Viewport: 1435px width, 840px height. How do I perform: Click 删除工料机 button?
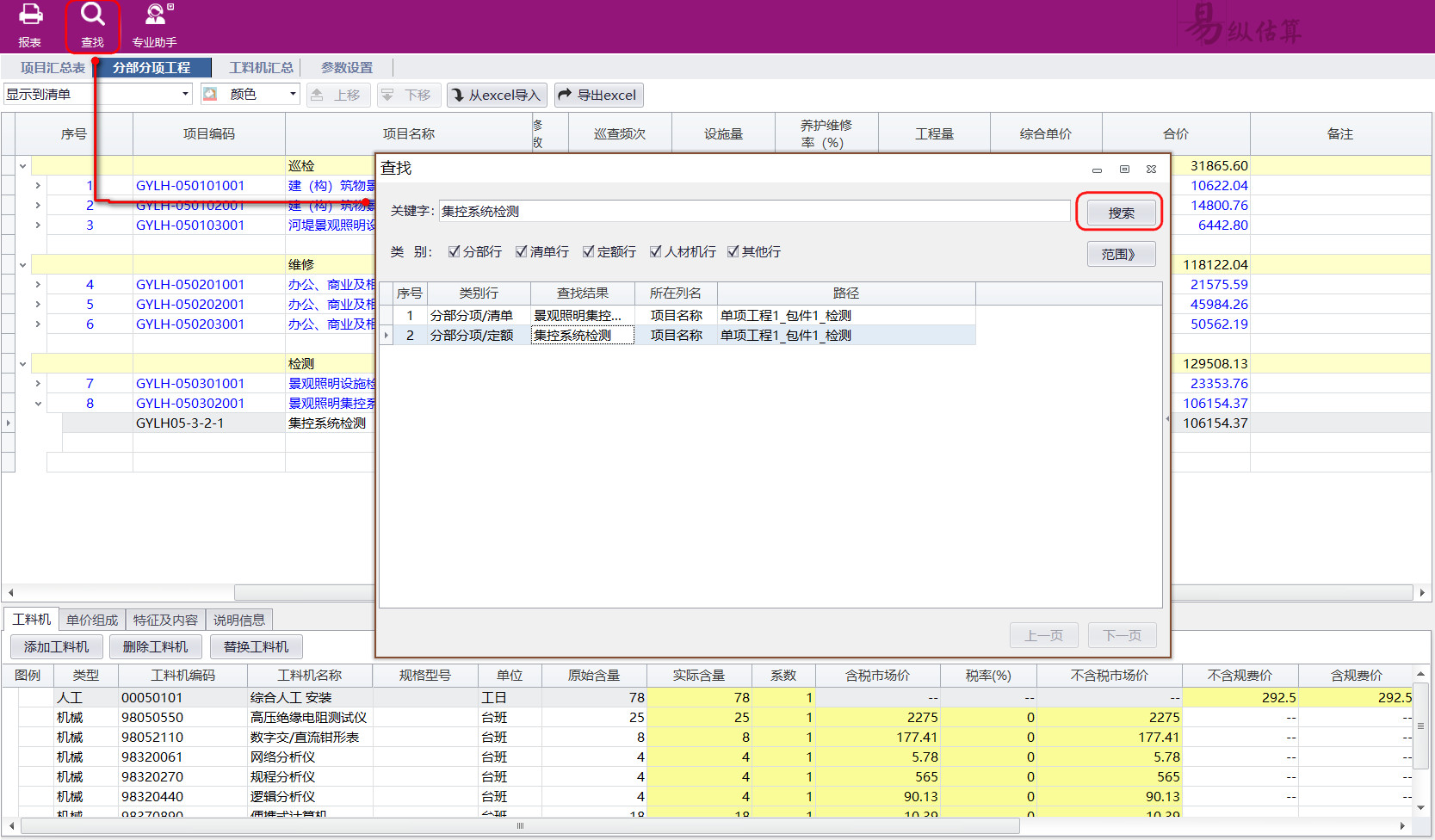coord(155,646)
